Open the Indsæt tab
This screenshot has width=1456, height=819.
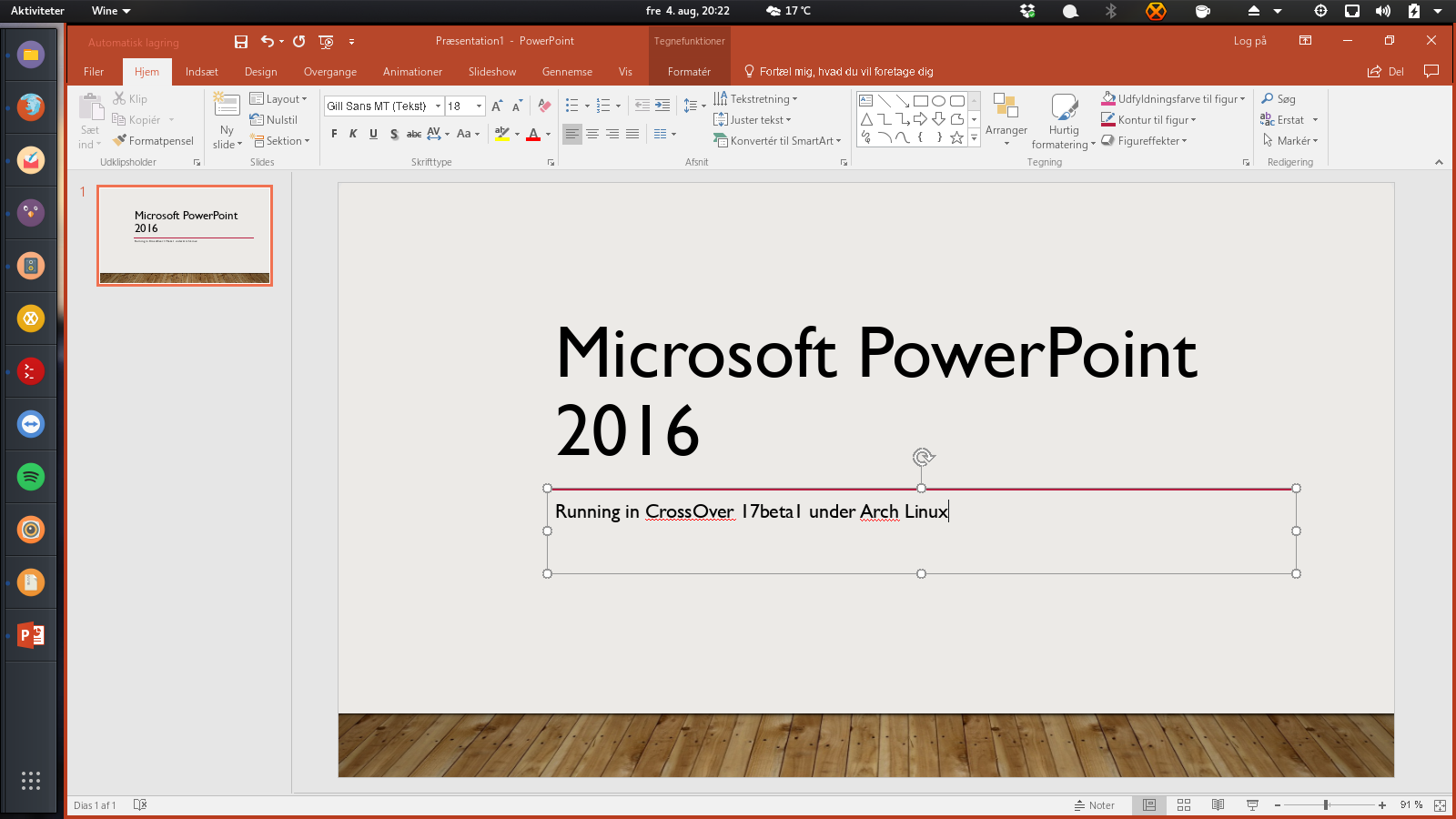[202, 72]
